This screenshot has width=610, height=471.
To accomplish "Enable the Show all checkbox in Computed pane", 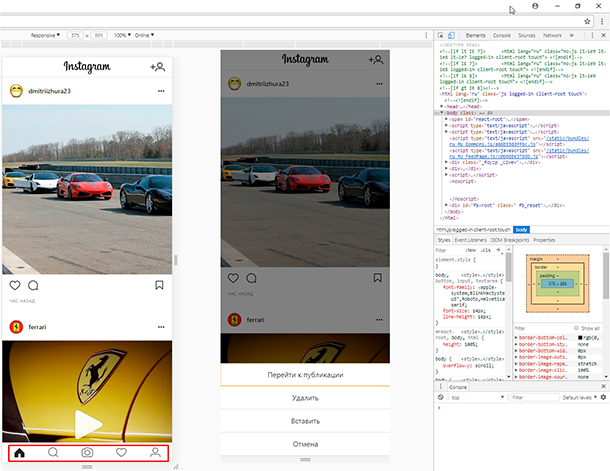I will click(x=576, y=328).
